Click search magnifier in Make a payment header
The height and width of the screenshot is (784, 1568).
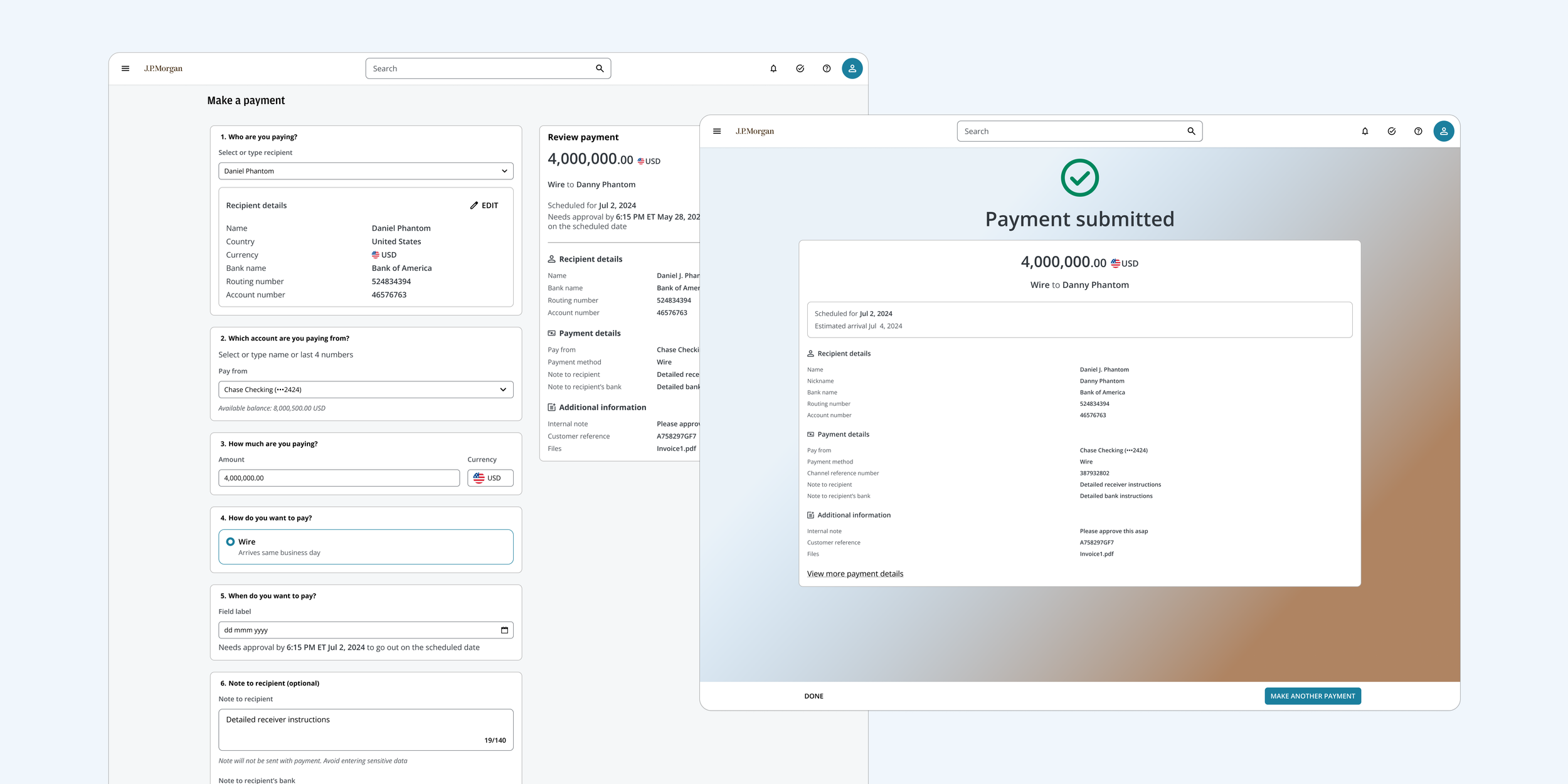coord(600,68)
